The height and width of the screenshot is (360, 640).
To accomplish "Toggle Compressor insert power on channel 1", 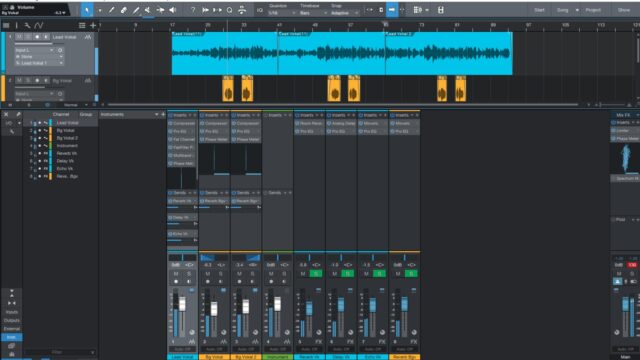I will 171,123.
